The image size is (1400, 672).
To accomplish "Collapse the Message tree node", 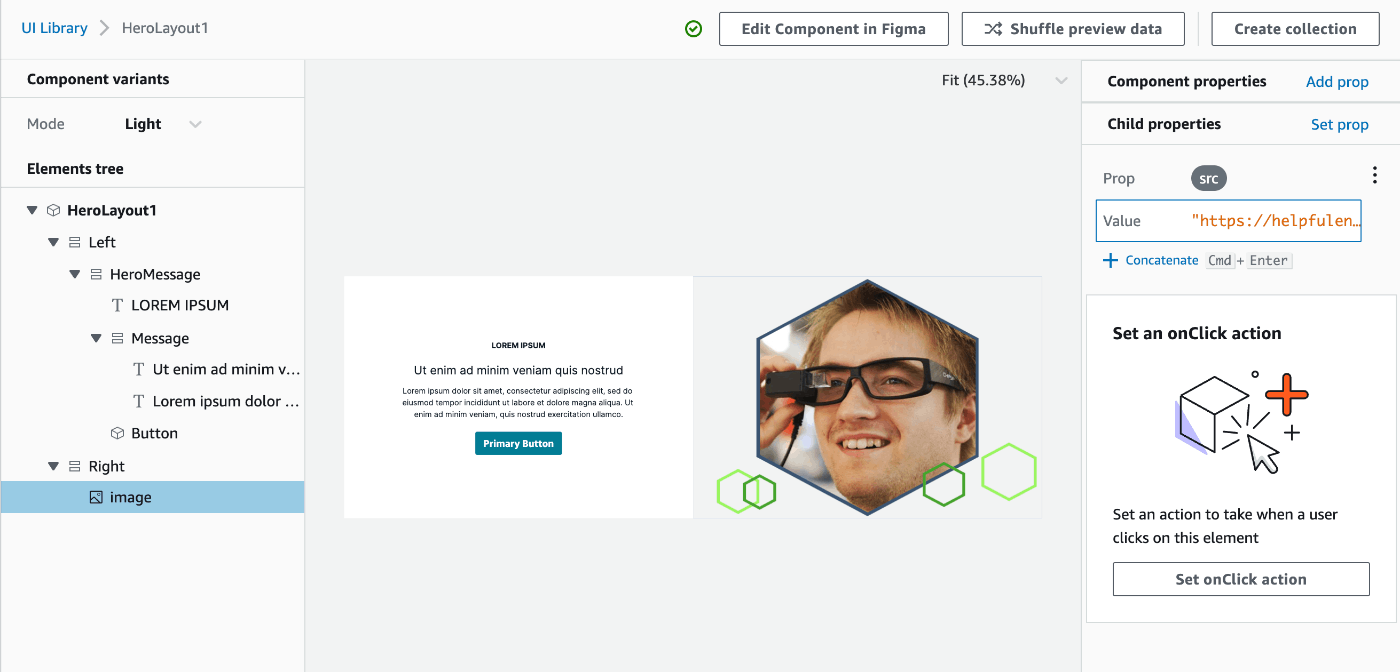I will click(x=96, y=338).
